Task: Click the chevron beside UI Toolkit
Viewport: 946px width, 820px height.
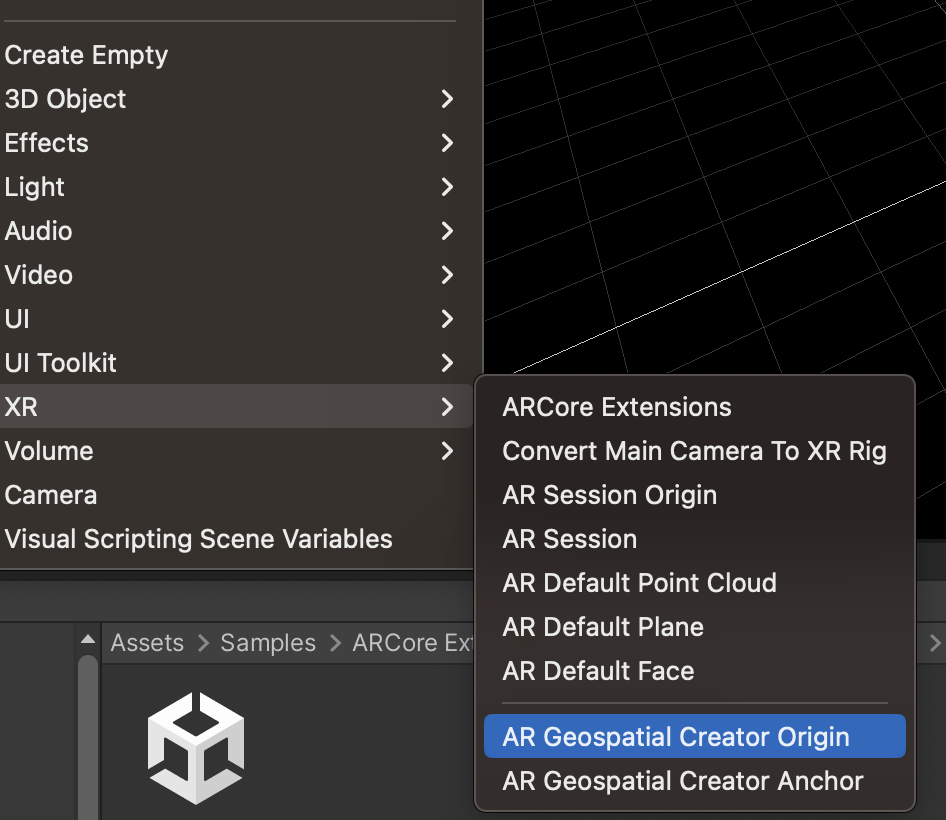Action: pos(447,362)
